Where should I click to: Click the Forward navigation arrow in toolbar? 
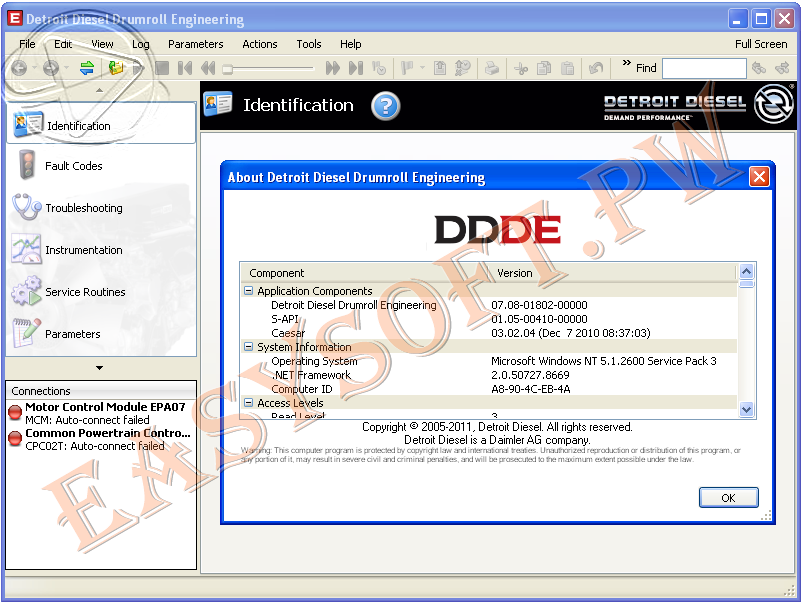point(51,68)
